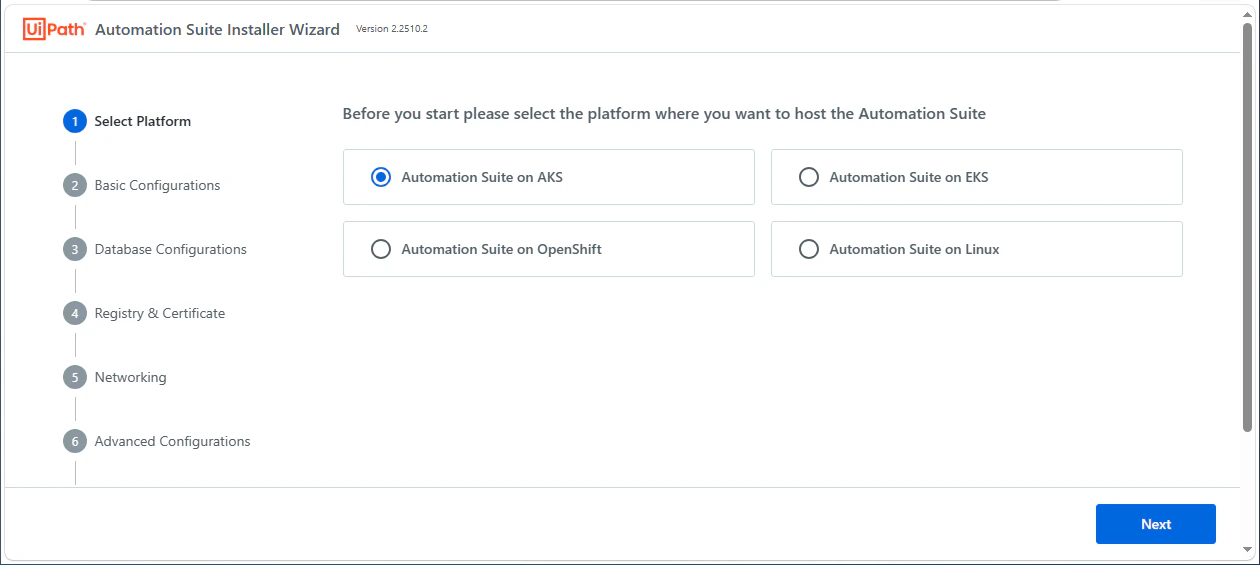1260x565 pixels.
Task: Select the Automation Suite on EKS radio button
Action: tap(809, 177)
